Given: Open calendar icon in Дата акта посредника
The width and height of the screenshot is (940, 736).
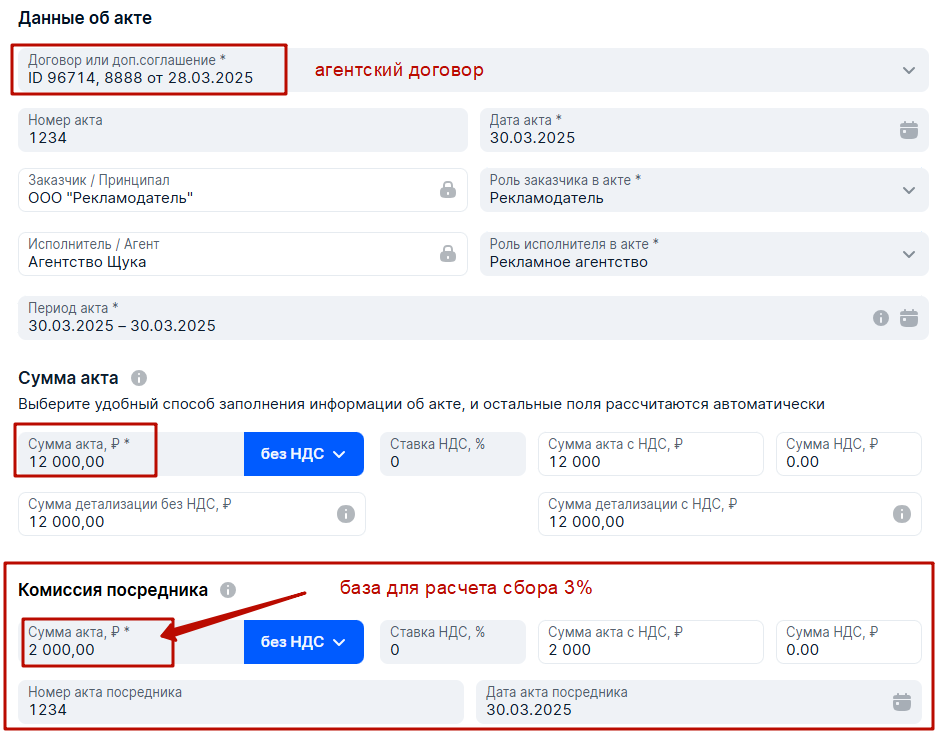Looking at the screenshot, I should [x=901, y=701].
